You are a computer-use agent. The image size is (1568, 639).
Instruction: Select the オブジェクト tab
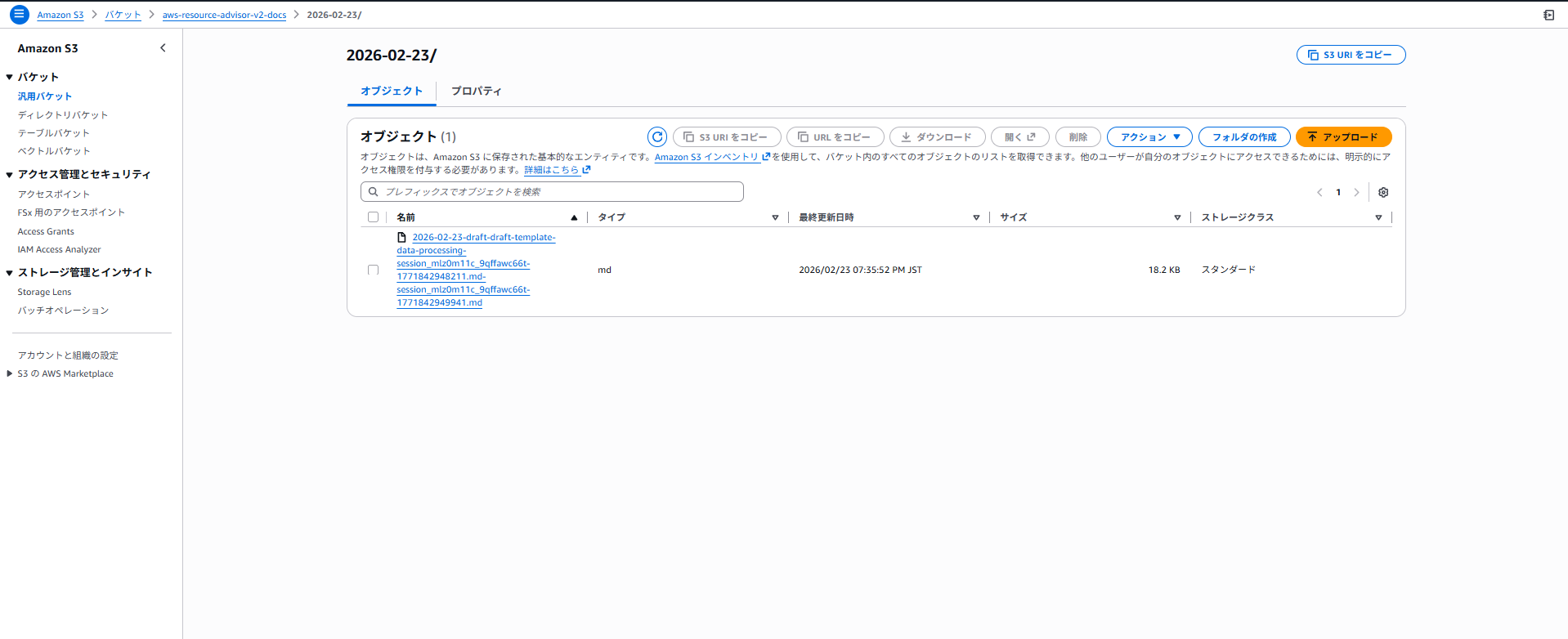(x=392, y=91)
